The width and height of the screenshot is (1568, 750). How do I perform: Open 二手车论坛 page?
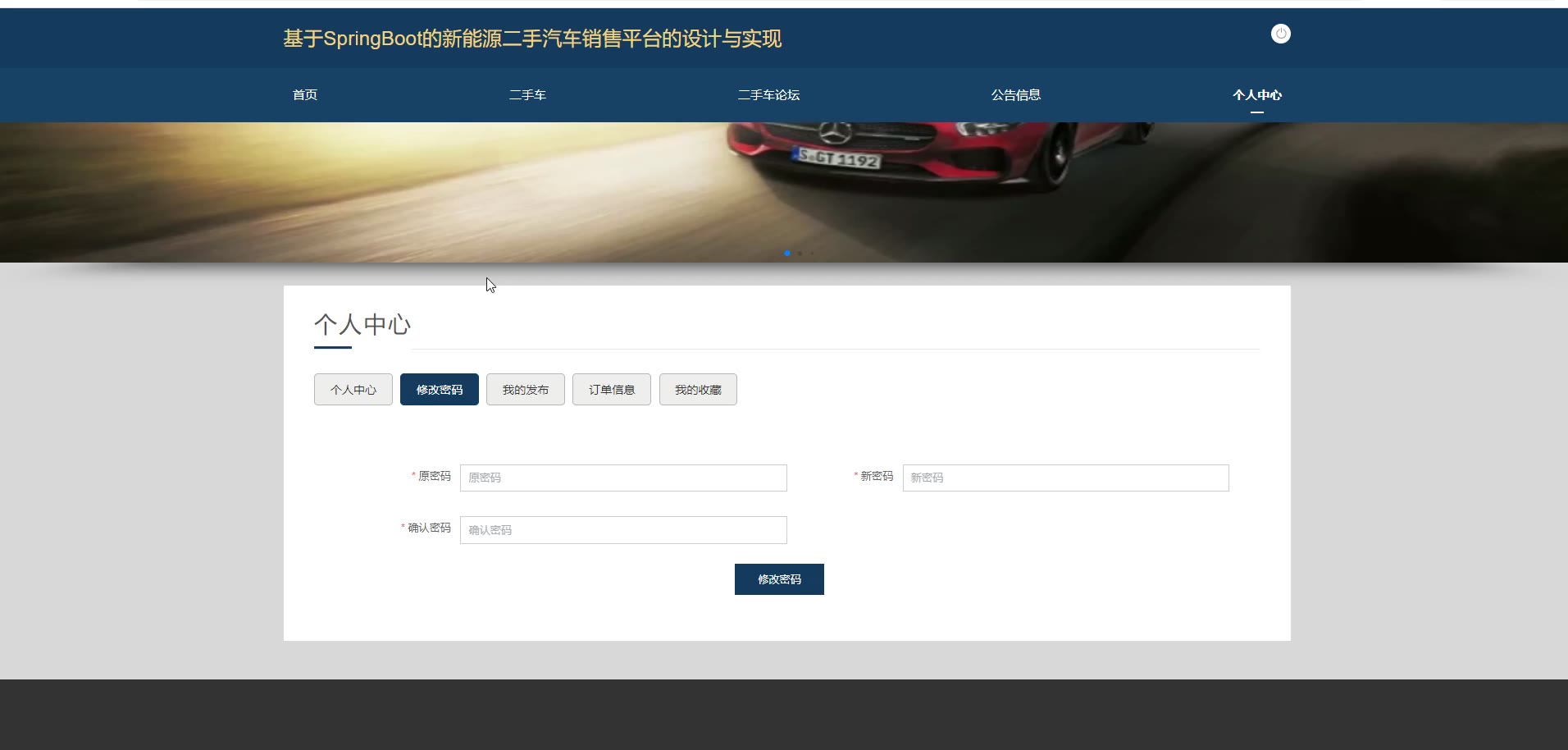tap(768, 95)
